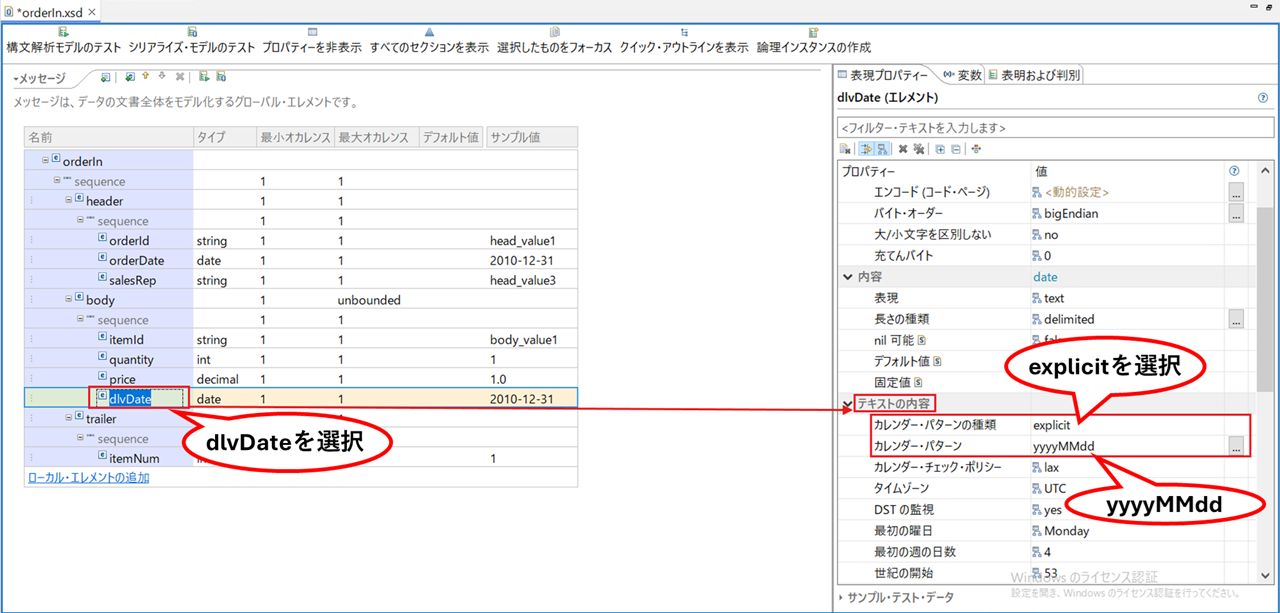This screenshot has height=613, width=1280.
Task: Switch to the 表明および判別 tab
Action: coord(1033,75)
